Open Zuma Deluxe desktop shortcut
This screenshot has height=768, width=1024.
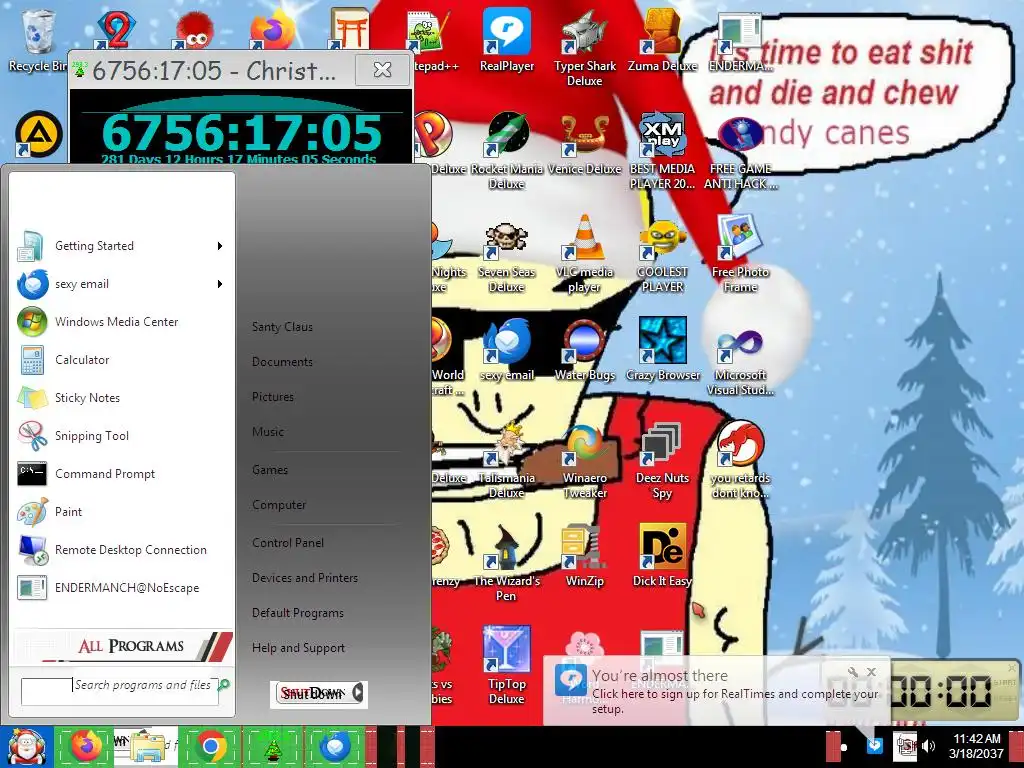662,40
